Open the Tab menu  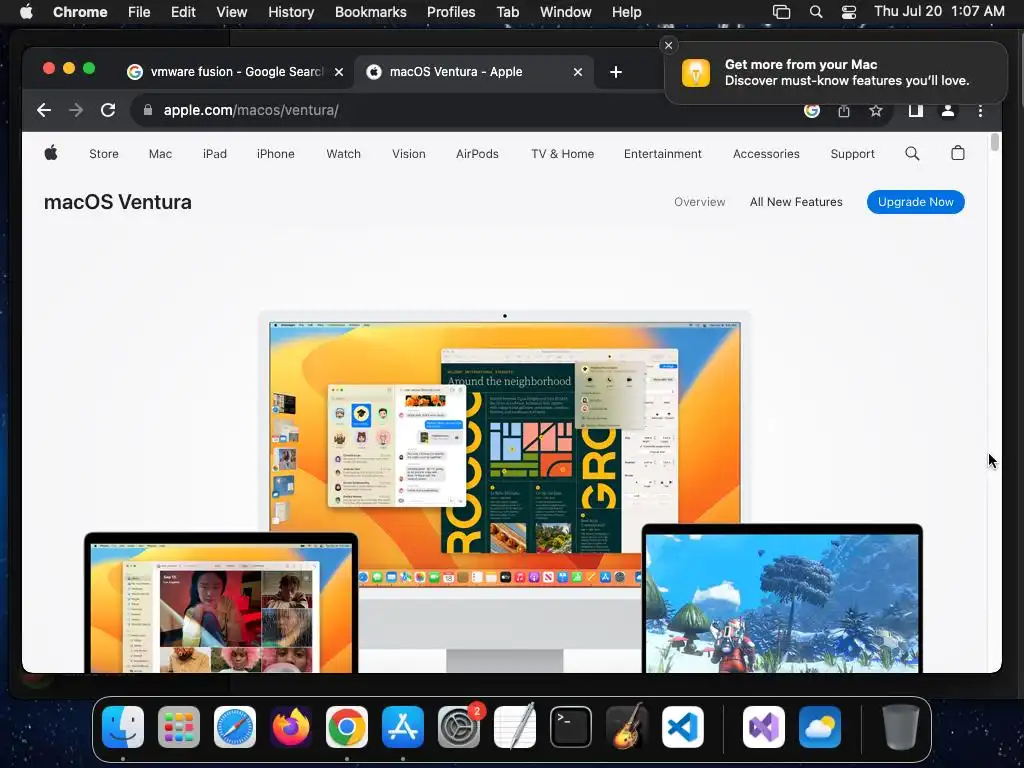coord(507,12)
